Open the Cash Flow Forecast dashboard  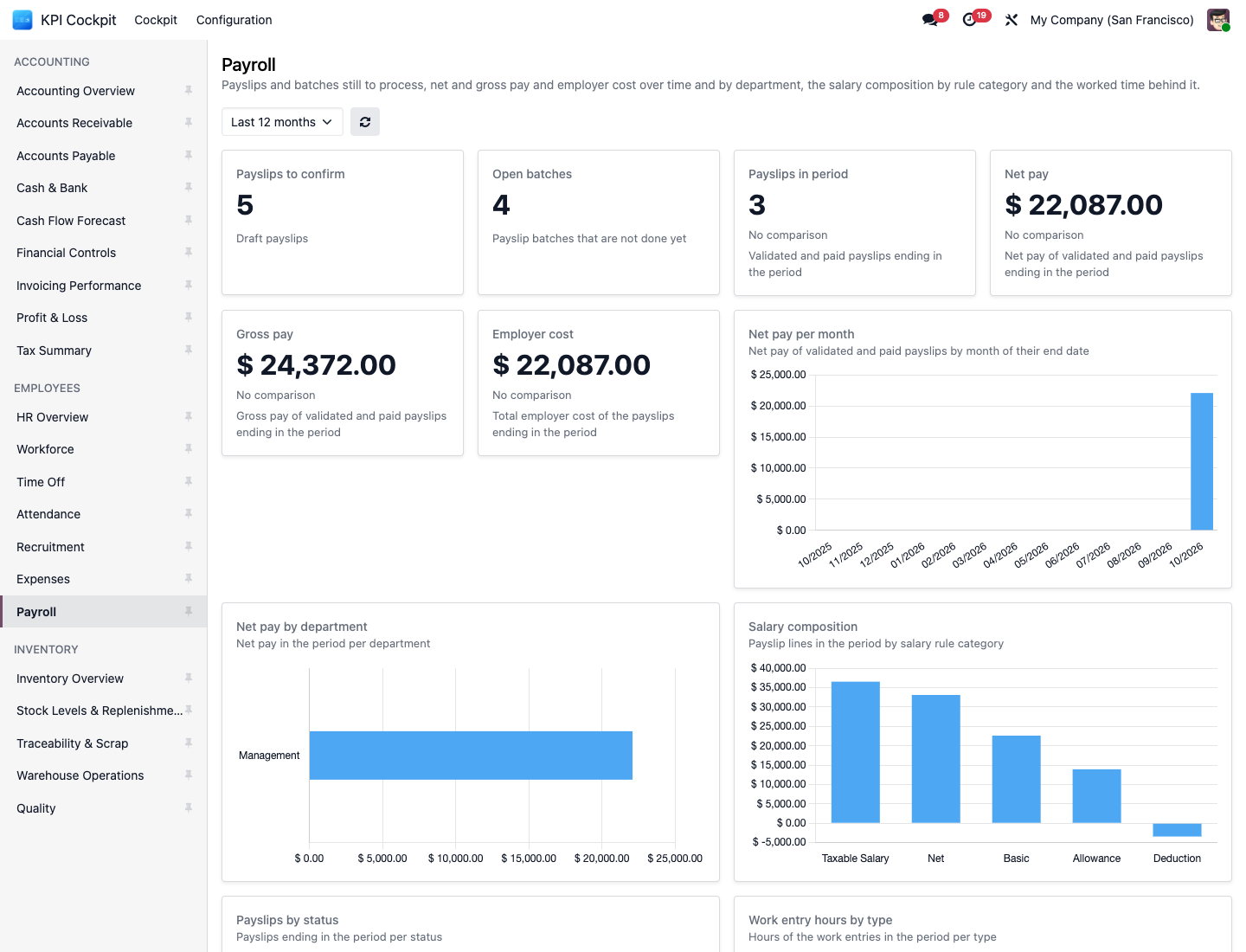pos(104,221)
